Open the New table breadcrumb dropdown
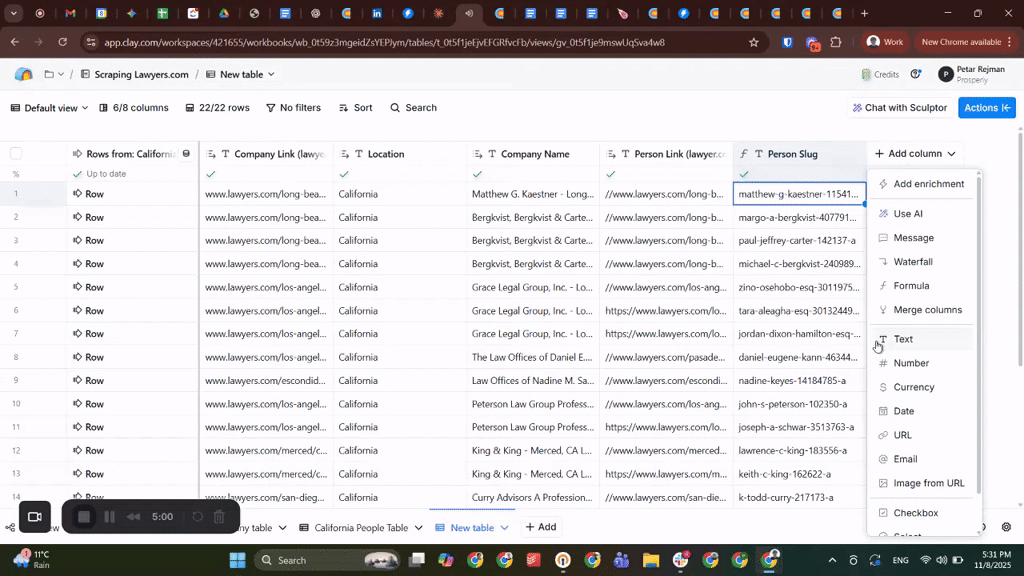The image size is (1024, 576). point(246,75)
